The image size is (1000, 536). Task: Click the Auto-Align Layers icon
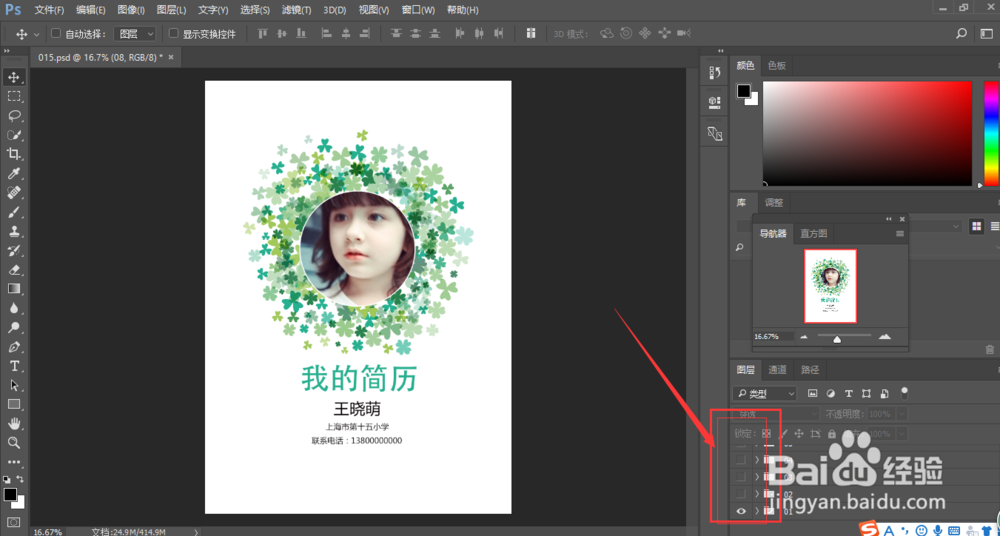click(531, 33)
